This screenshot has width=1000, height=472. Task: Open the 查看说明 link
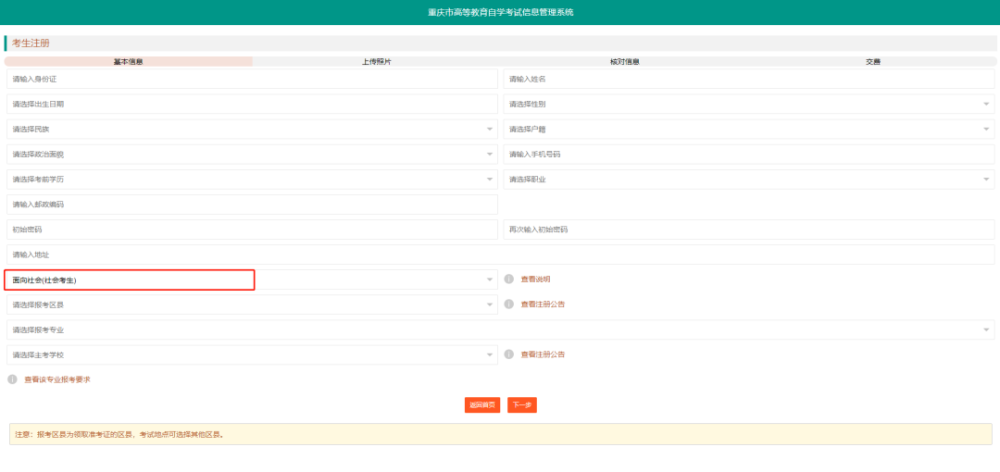(x=535, y=279)
